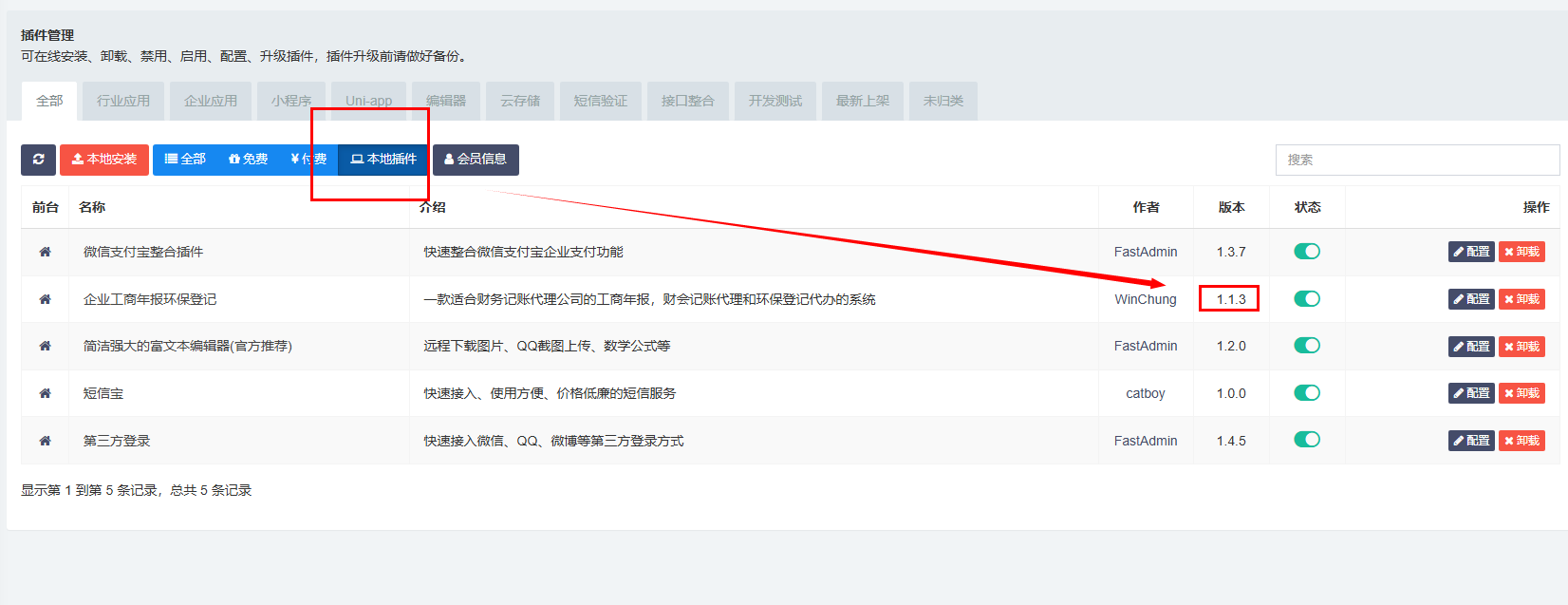Filter plugins by 付费

click(x=308, y=160)
